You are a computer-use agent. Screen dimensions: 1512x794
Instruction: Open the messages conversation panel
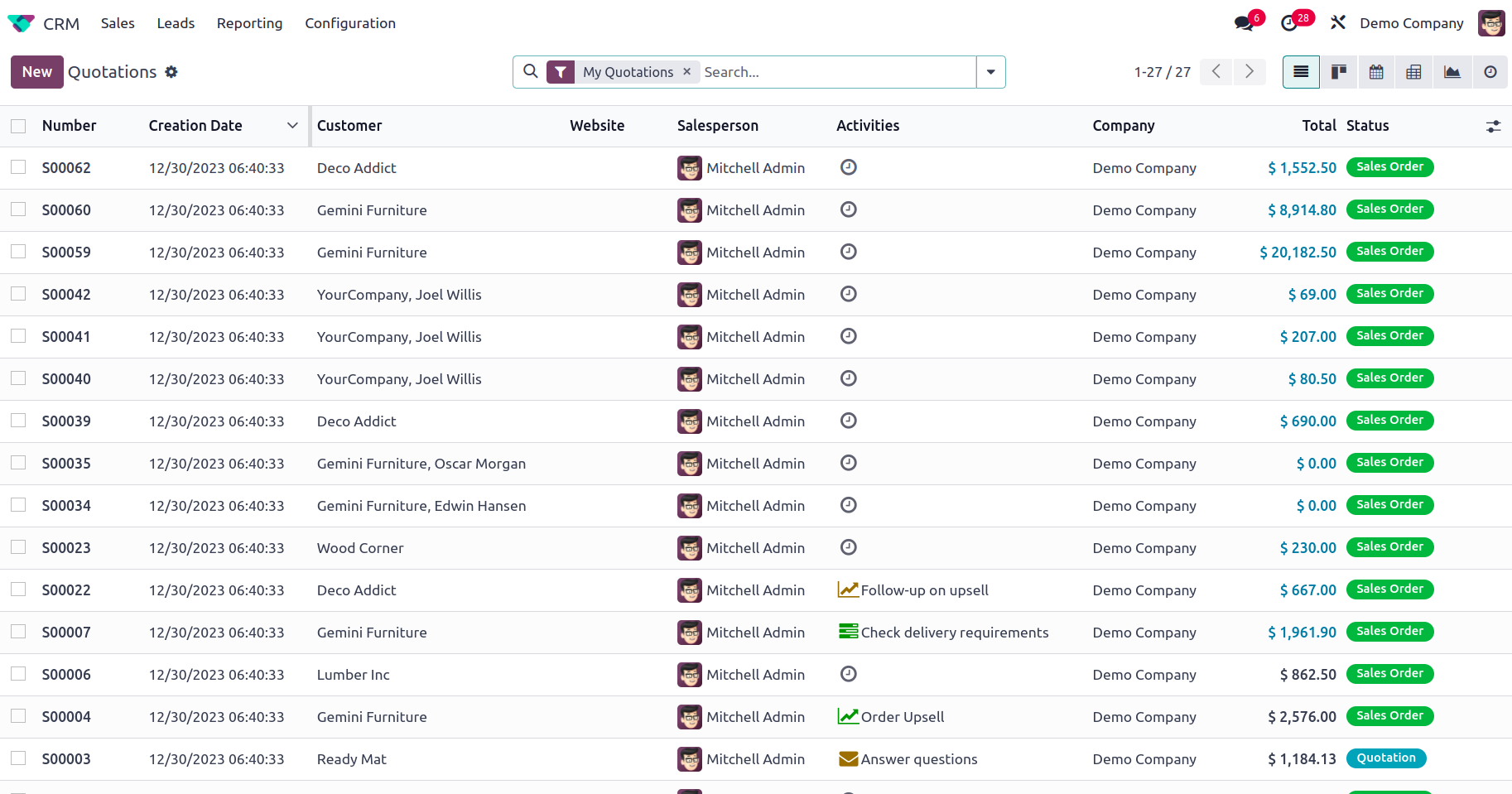pyautogui.click(x=1244, y=23)
